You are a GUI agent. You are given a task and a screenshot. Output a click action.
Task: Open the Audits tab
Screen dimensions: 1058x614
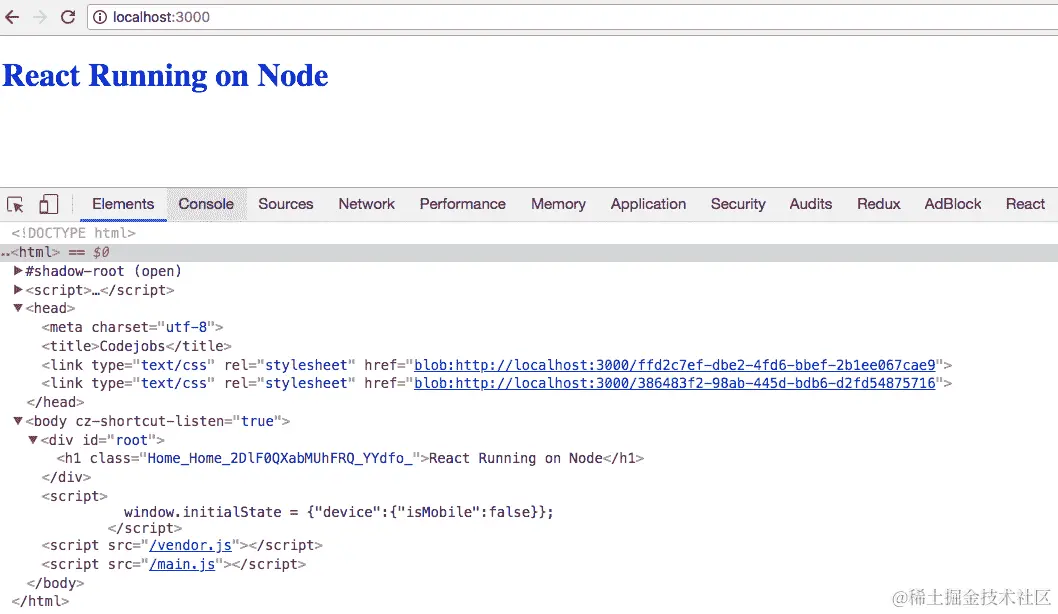(x=810, y=204)
